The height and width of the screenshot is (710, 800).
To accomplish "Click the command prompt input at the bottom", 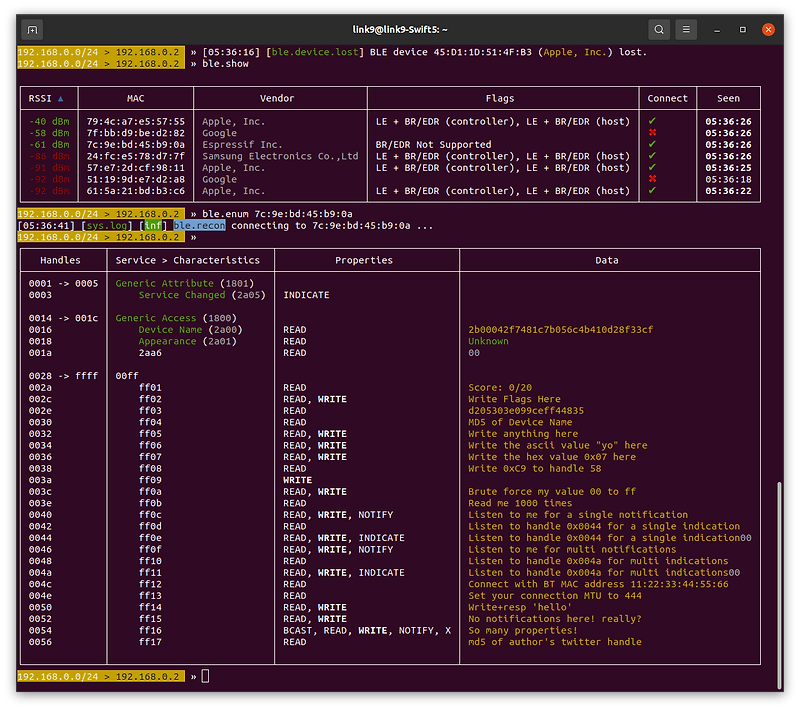I will [203, 675].
